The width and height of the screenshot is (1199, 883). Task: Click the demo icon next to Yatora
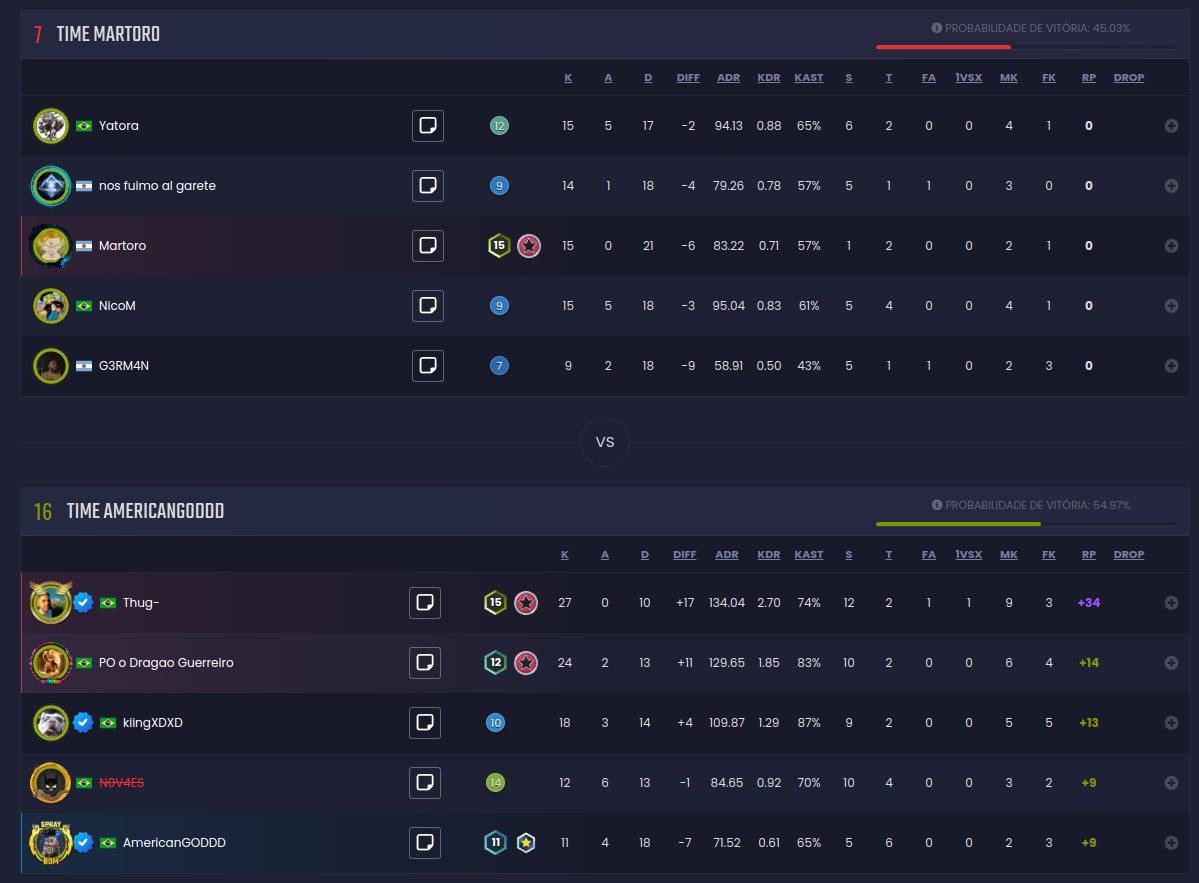(x=427, y=125)
